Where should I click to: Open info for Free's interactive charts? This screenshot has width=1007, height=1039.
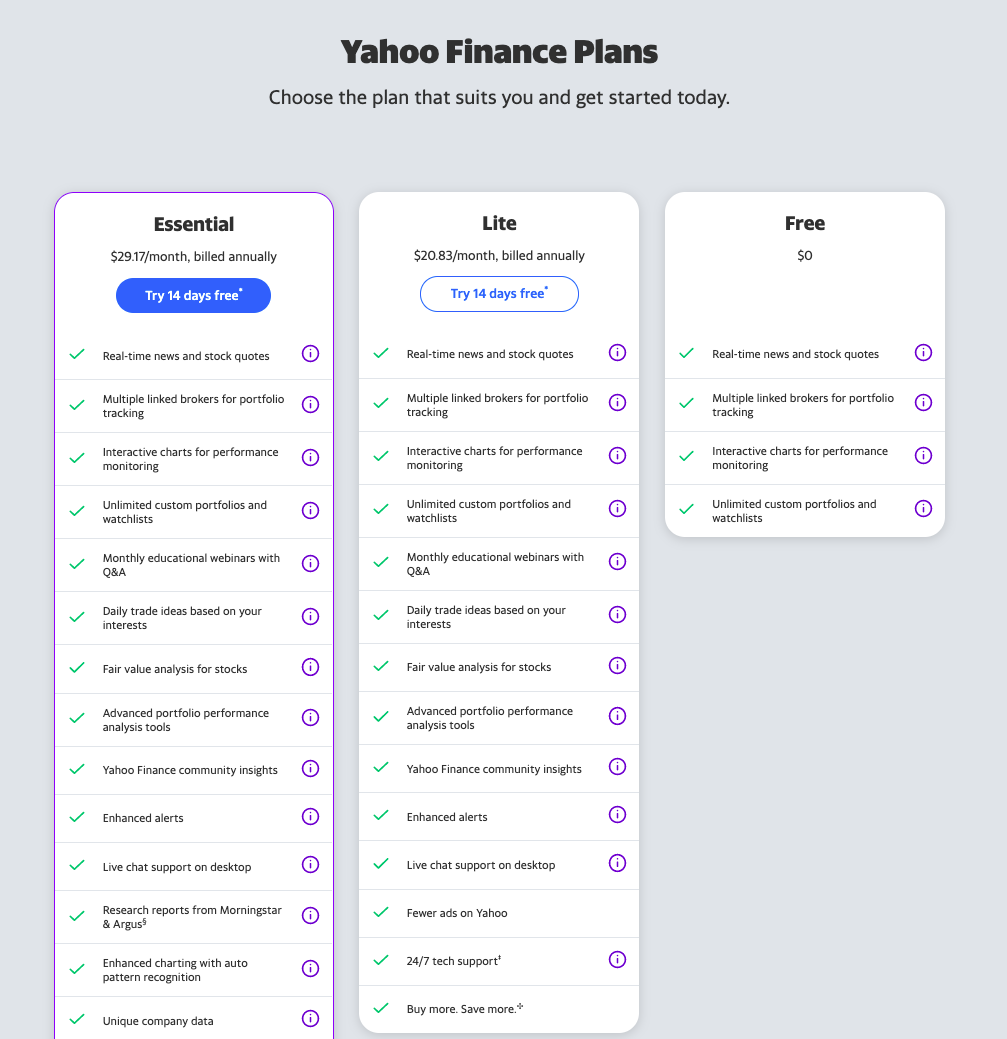[923, 455]
